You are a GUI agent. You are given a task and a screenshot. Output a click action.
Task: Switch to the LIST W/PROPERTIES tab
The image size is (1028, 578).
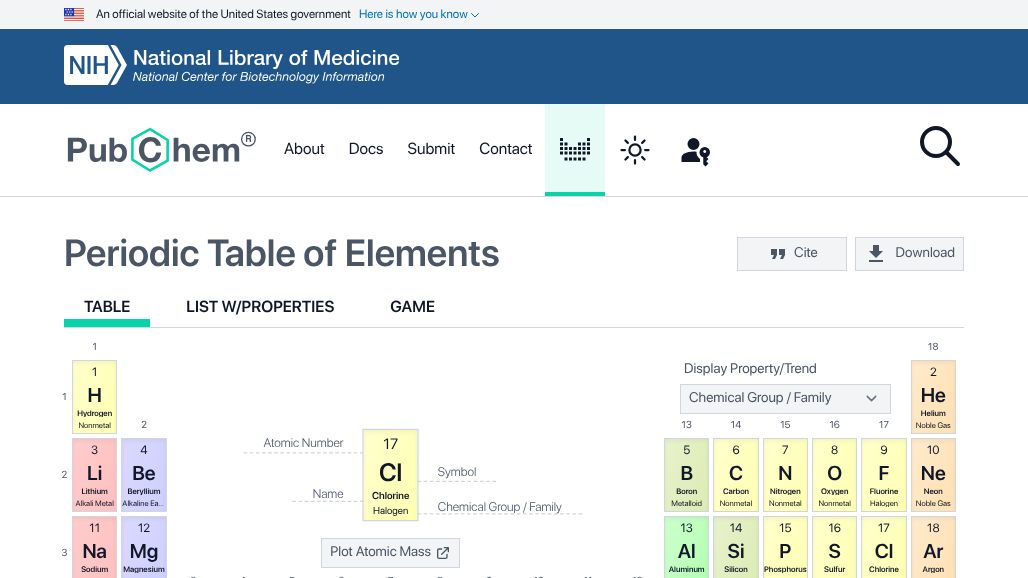pos(260,307)
